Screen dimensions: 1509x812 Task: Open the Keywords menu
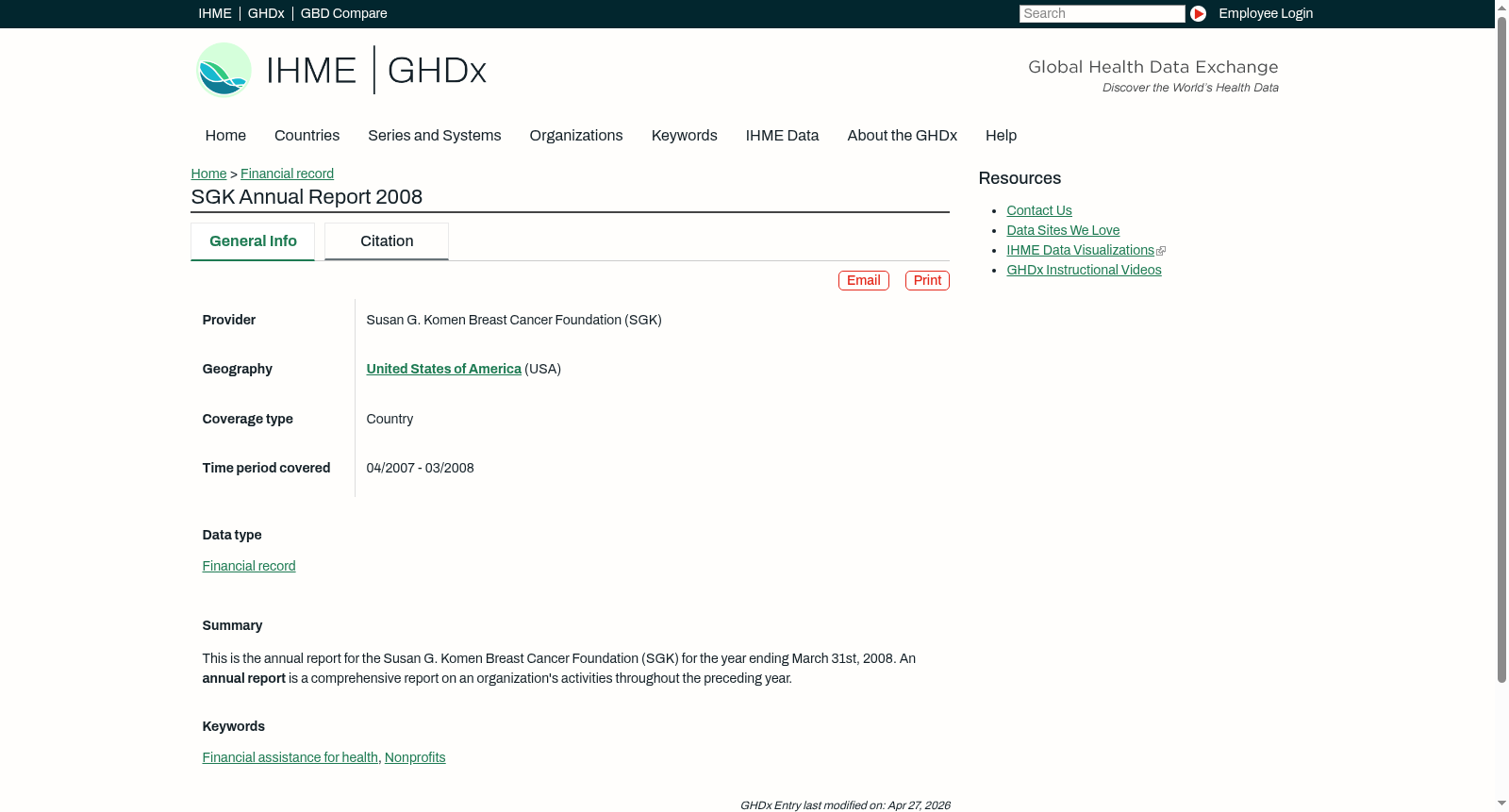pyautogui.click(x=684, y=136)
